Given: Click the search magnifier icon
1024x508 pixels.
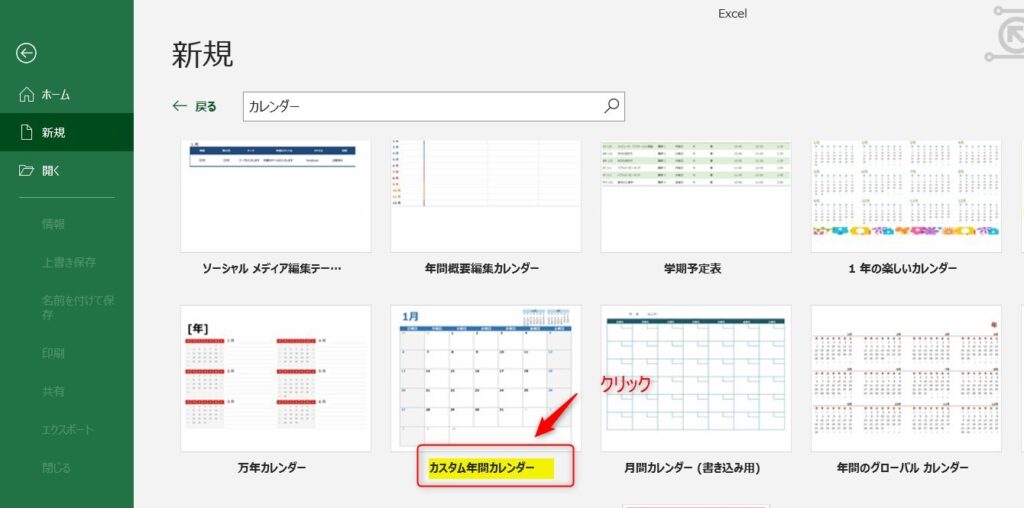Looking at the screenshot, I should (612, 106).
